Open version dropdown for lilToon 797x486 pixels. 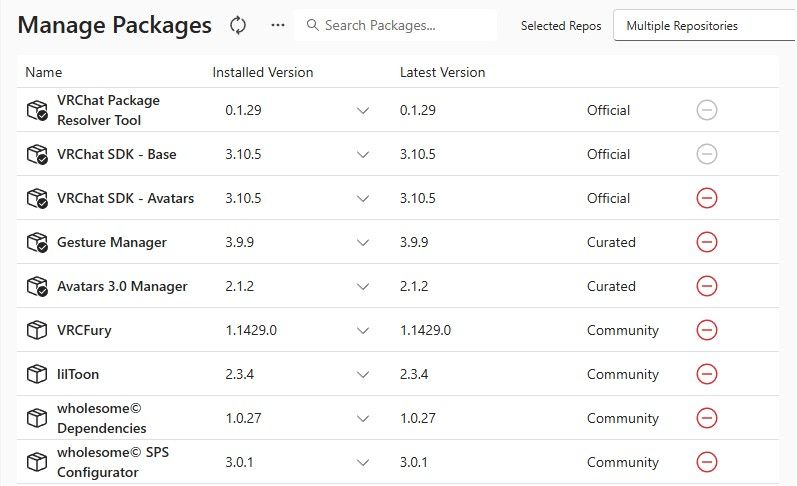[363, 375]
